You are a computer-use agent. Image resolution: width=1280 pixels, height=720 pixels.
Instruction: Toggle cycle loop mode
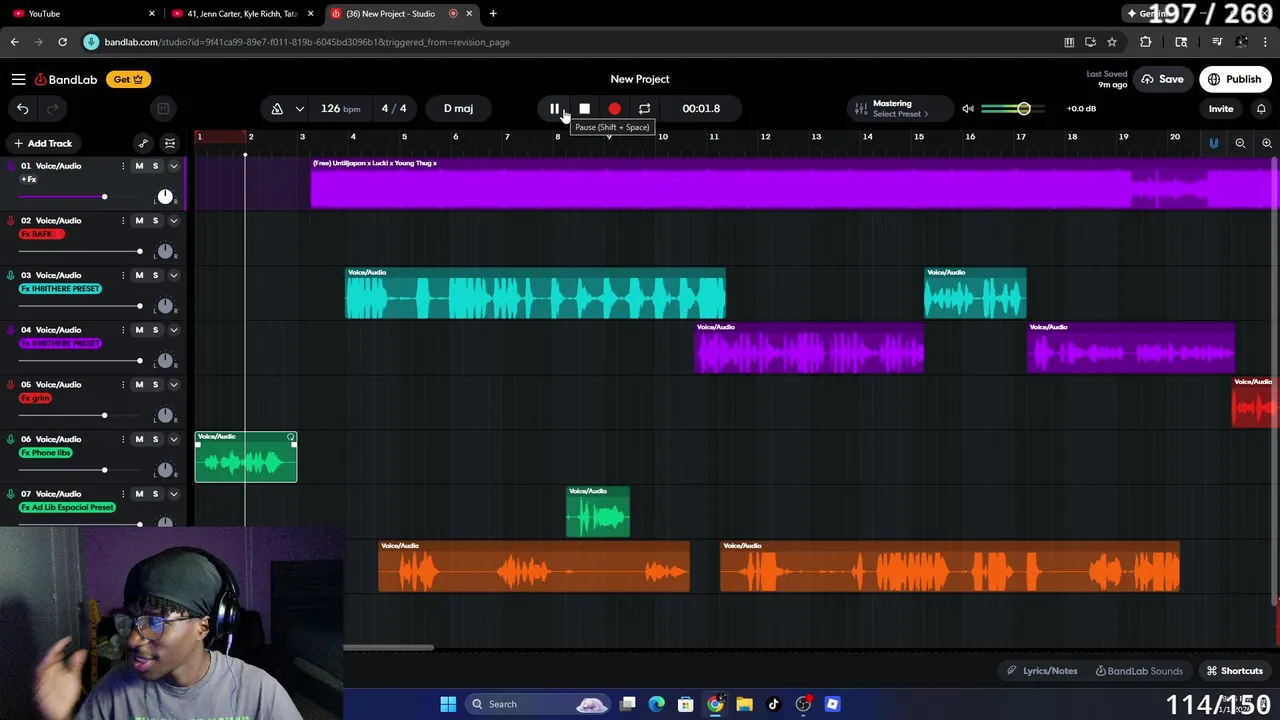coord(644,108)
